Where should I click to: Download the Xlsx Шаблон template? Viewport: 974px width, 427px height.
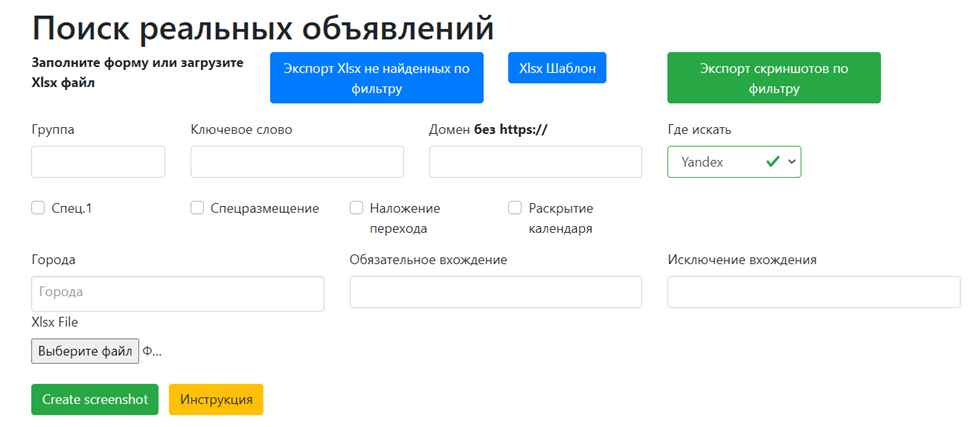(557, 68)
